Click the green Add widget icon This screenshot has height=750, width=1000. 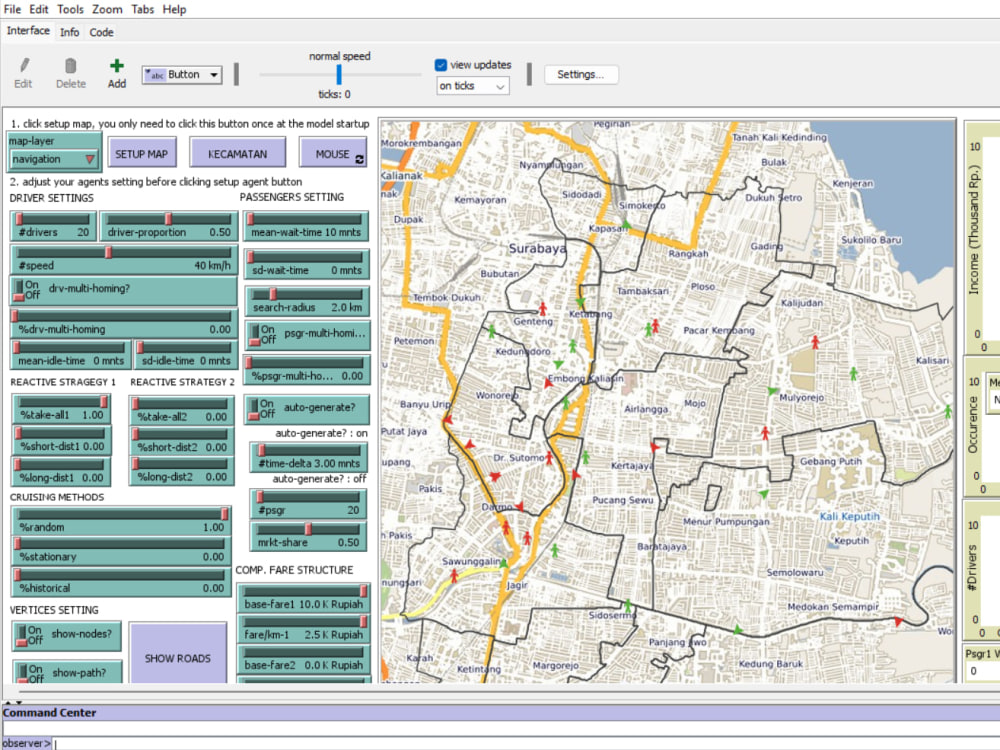pos(116,64)
